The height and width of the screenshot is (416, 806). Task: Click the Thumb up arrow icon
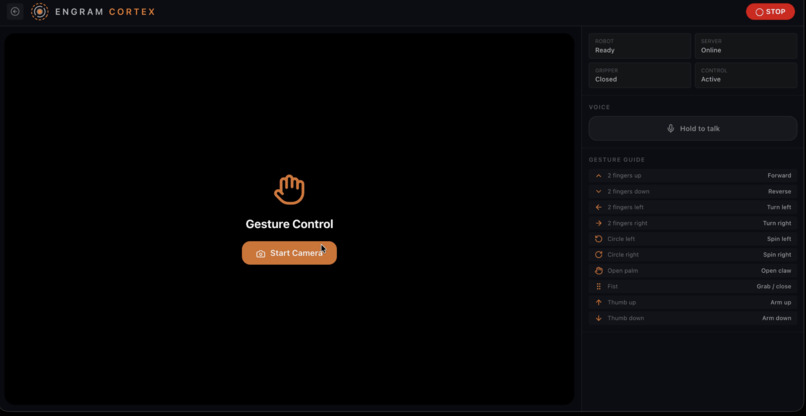[x=598, y=302]
